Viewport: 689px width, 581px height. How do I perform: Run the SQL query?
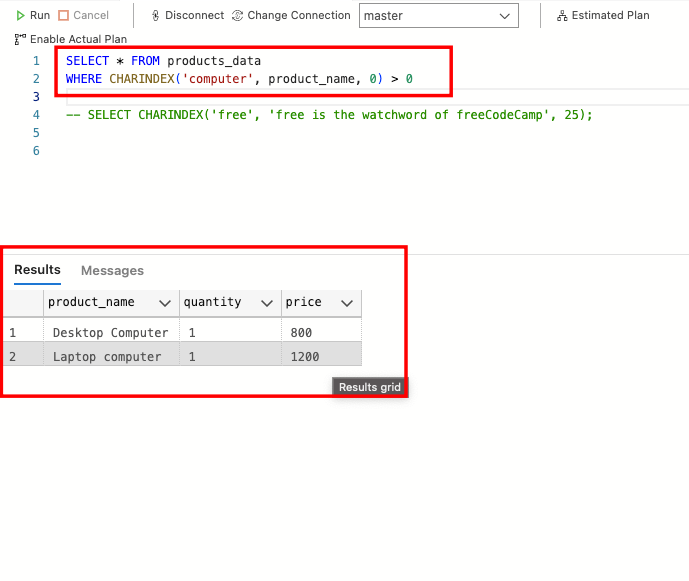tap(32, 15)
